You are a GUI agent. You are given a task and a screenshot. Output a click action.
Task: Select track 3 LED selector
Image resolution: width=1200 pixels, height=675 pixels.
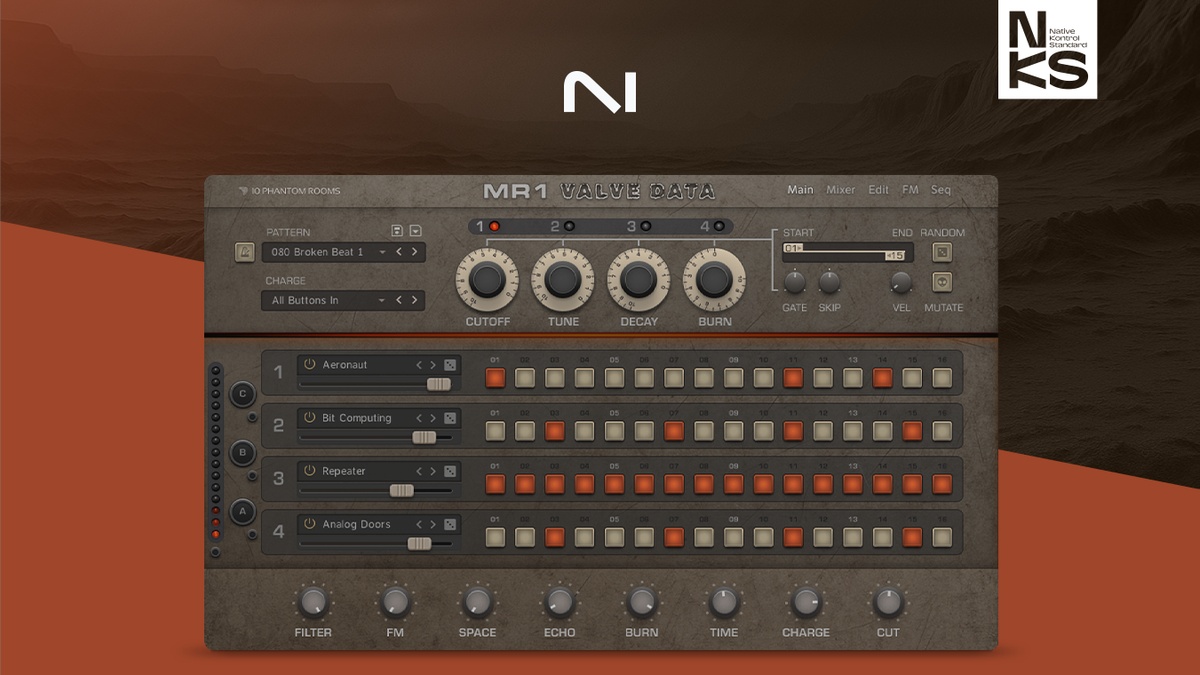pos(645,227)
